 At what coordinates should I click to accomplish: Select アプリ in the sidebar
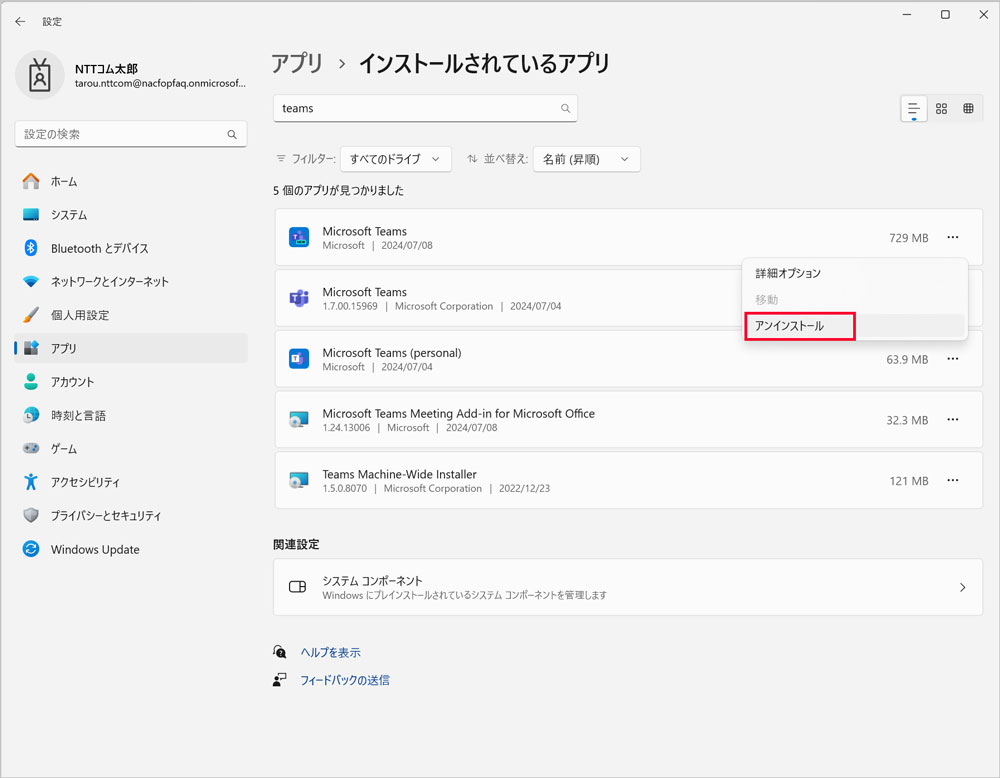point(131,348)
